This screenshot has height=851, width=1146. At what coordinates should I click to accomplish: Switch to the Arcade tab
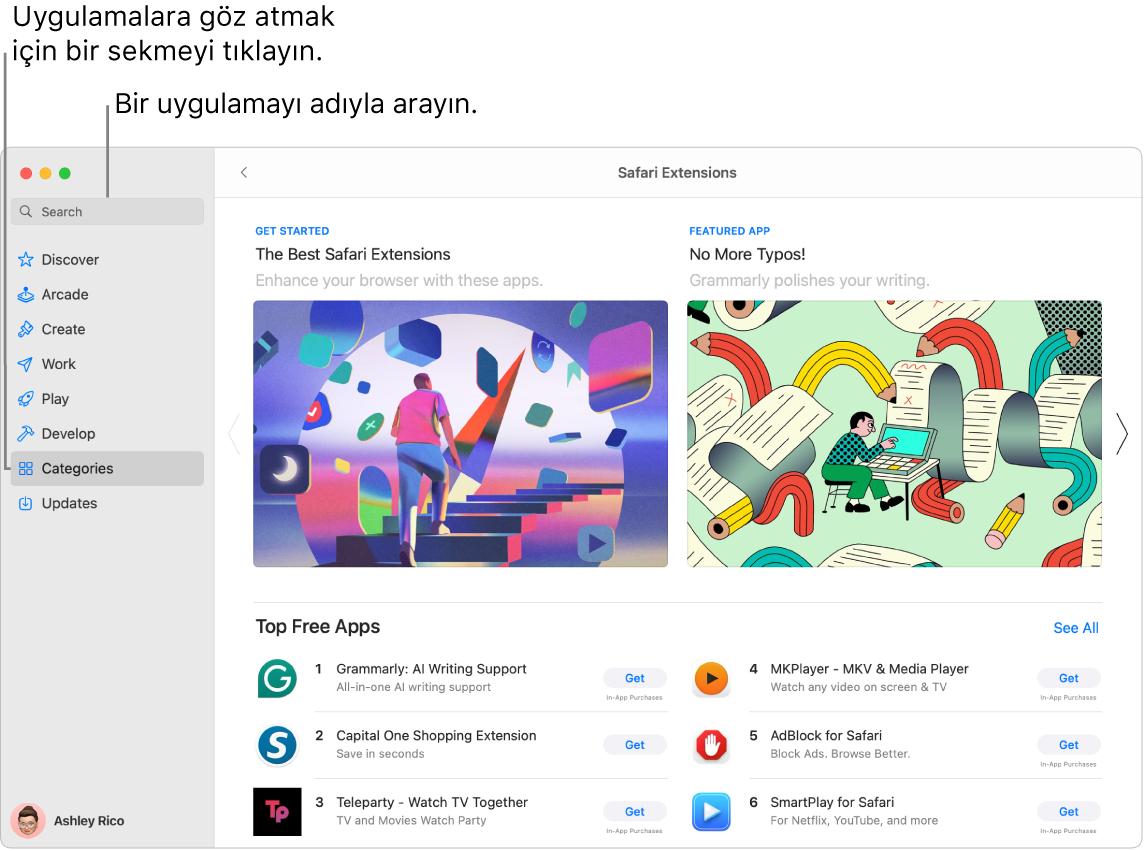[x=65, y=295]
